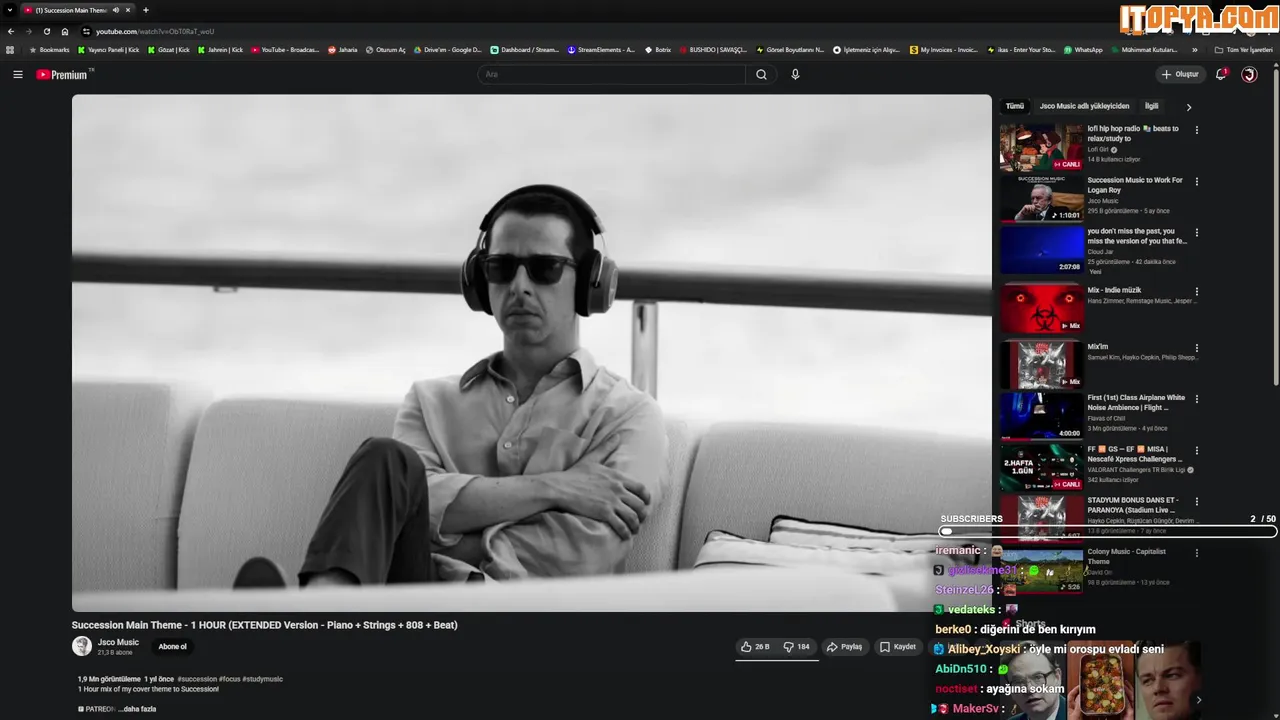1280x720 pixels.
Task: Open more options for lofi hip hop radio
Action: 1196,130
